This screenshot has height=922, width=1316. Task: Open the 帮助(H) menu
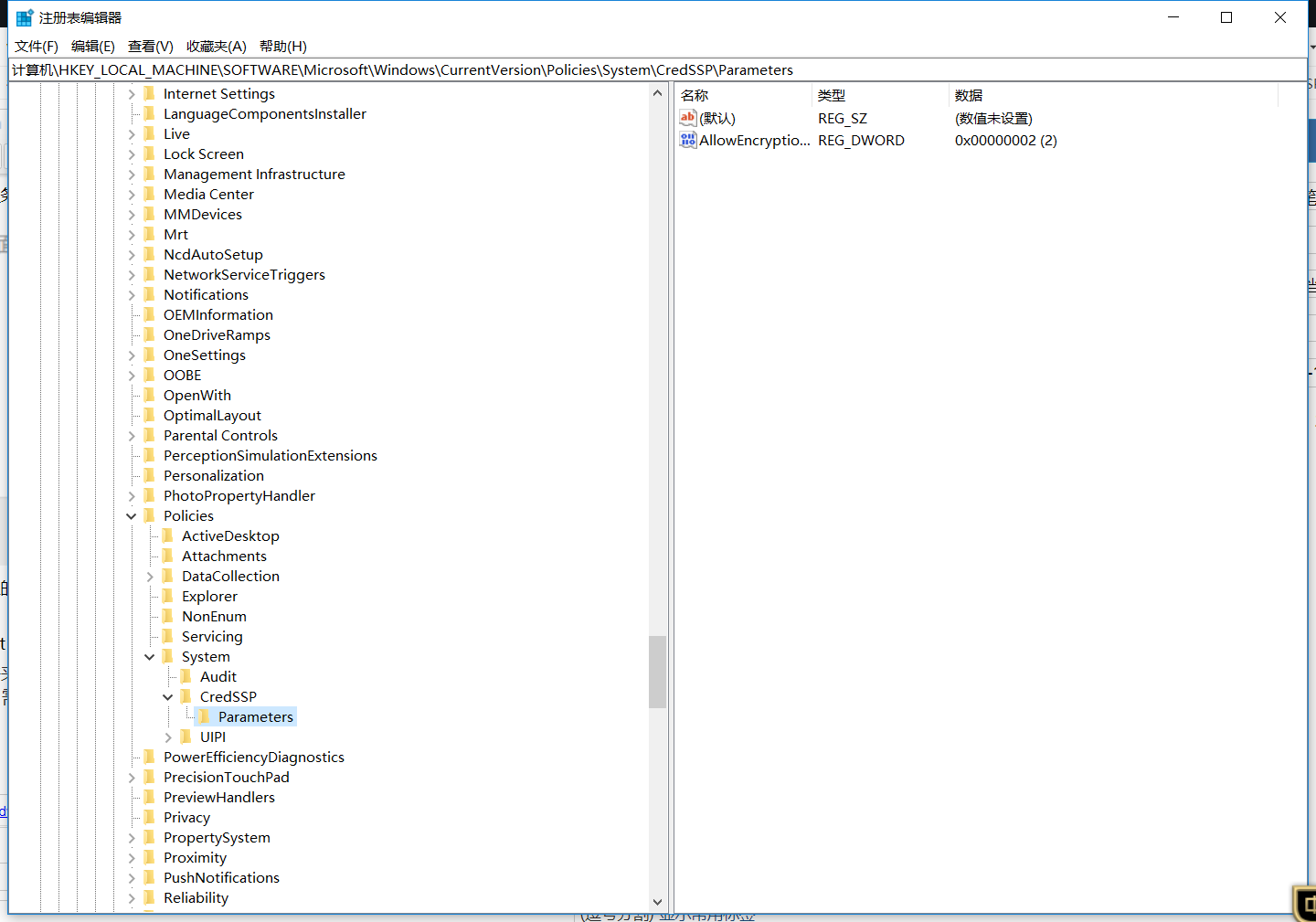click(283, 47)
